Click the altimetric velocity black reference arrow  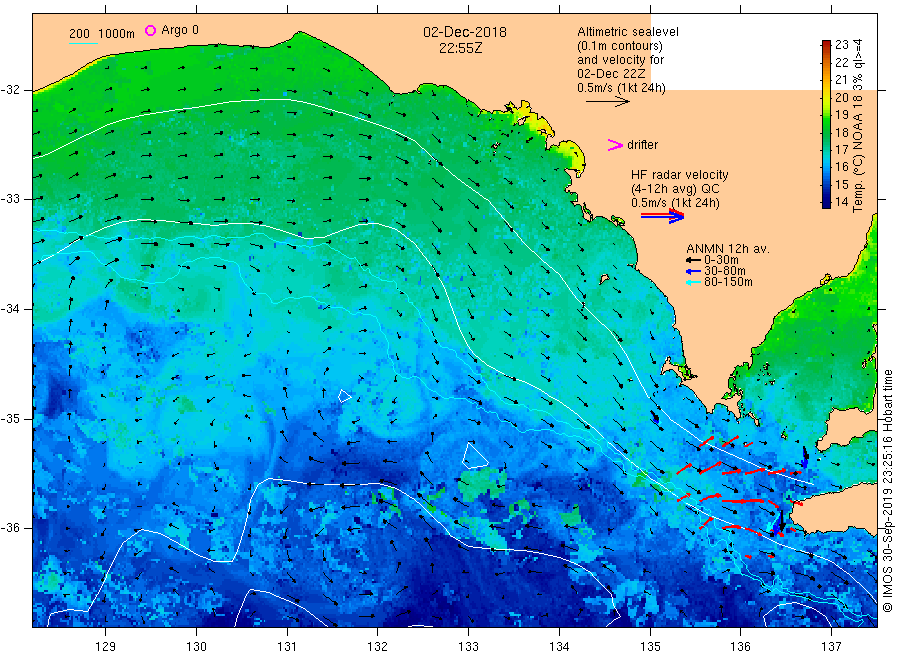pyautogui.click(x=607, y=102)
